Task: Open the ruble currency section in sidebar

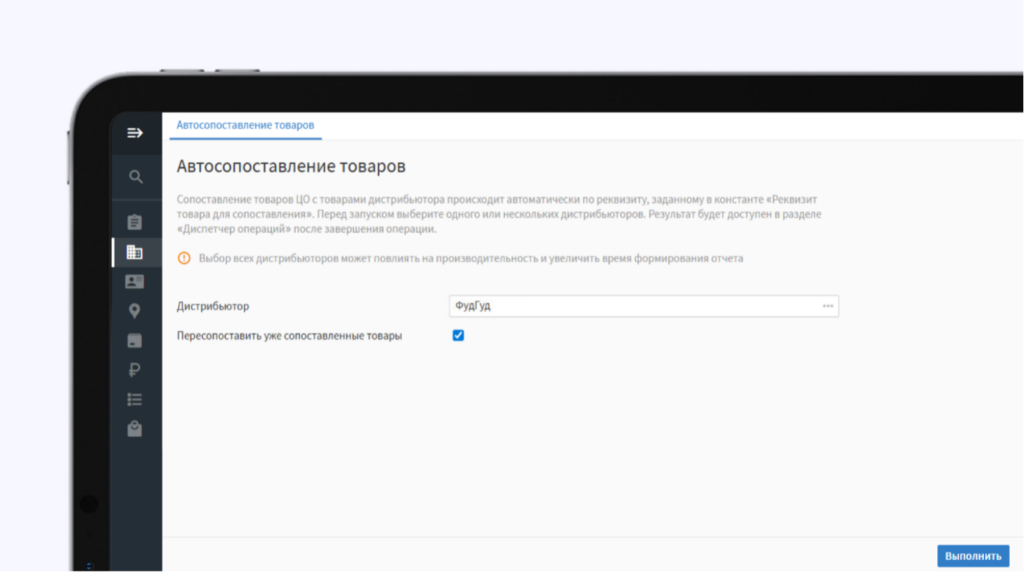Action: [135, 370]
